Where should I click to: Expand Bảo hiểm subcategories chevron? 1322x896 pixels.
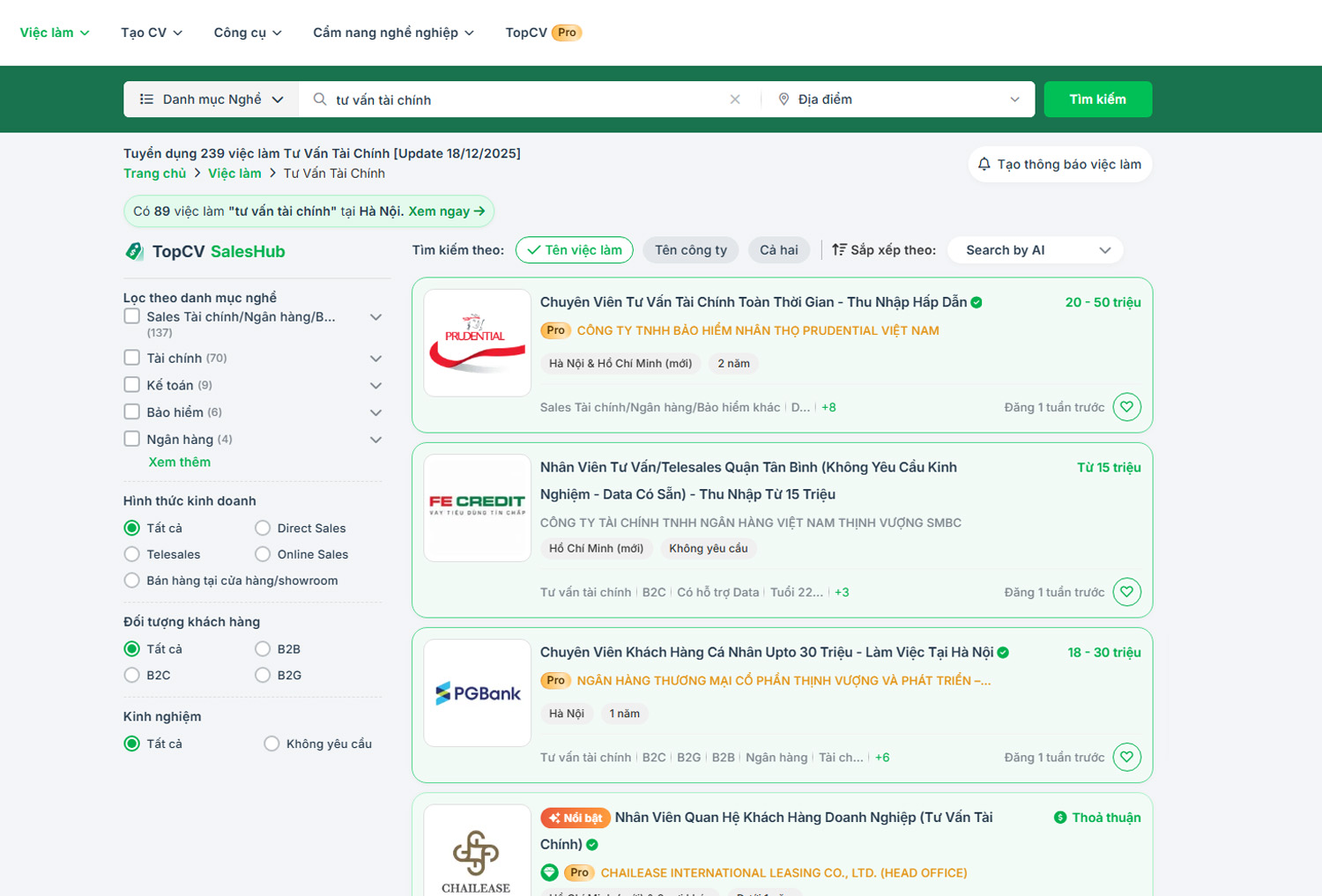pyautogui.click(x=376, y=412)
